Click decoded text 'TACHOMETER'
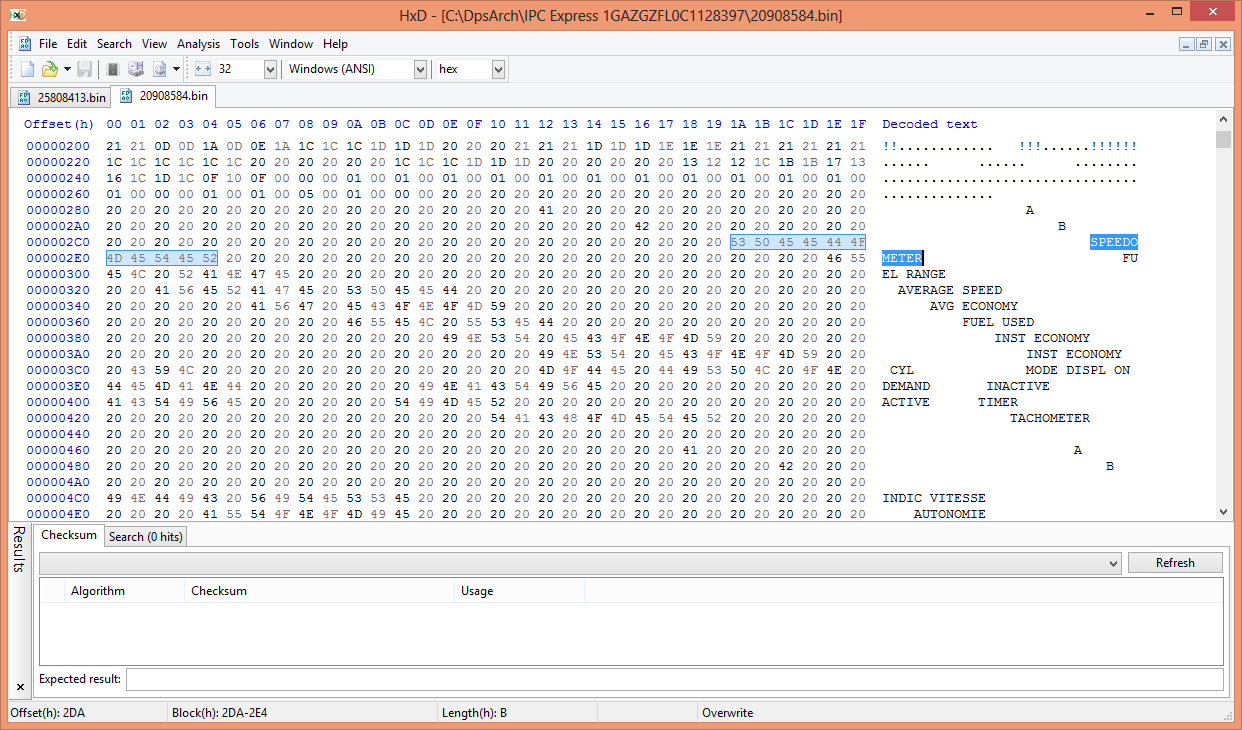The width and height of the screenshot is (1242, 730). click(x=1050, y=418)
